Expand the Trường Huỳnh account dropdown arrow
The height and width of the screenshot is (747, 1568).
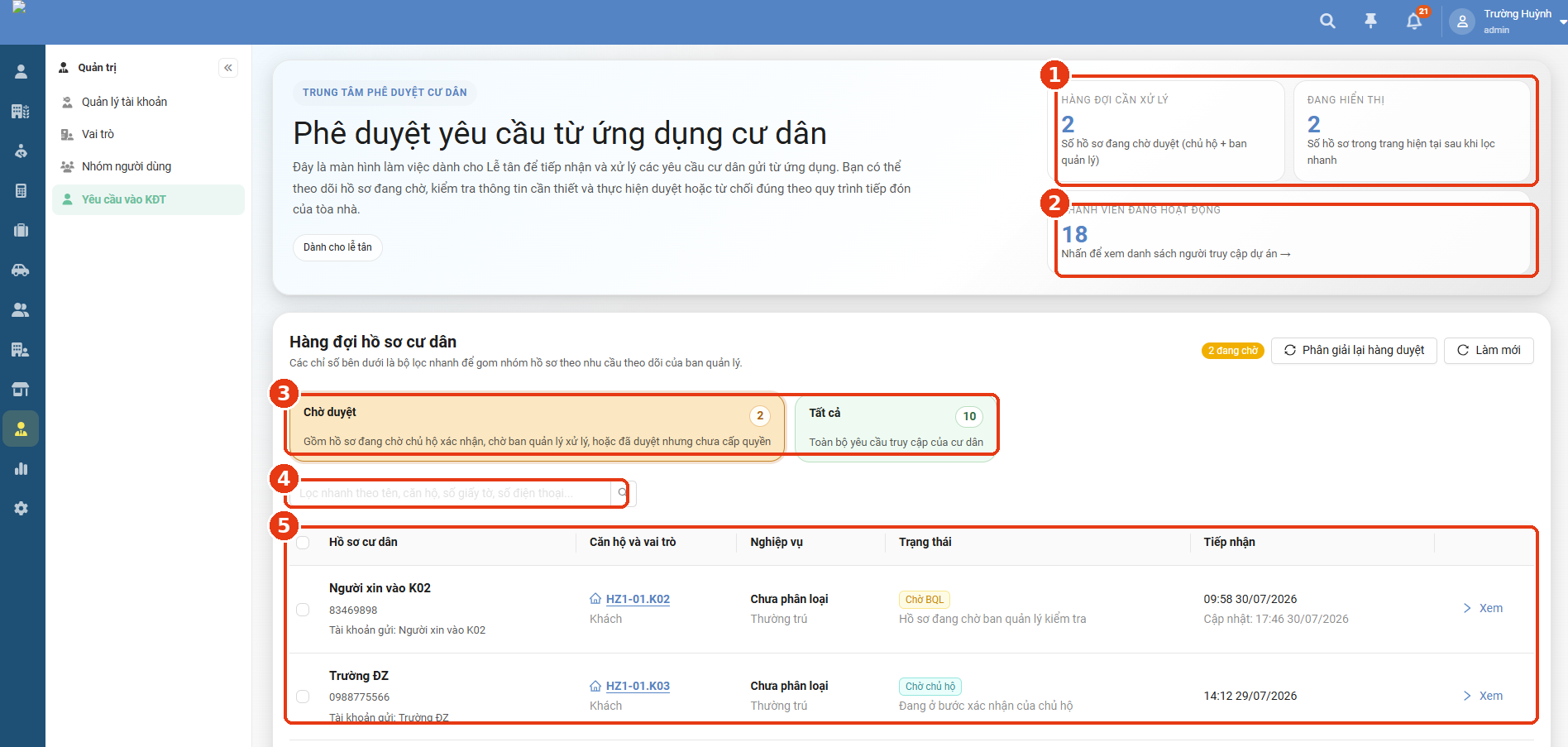(1562, 22)
